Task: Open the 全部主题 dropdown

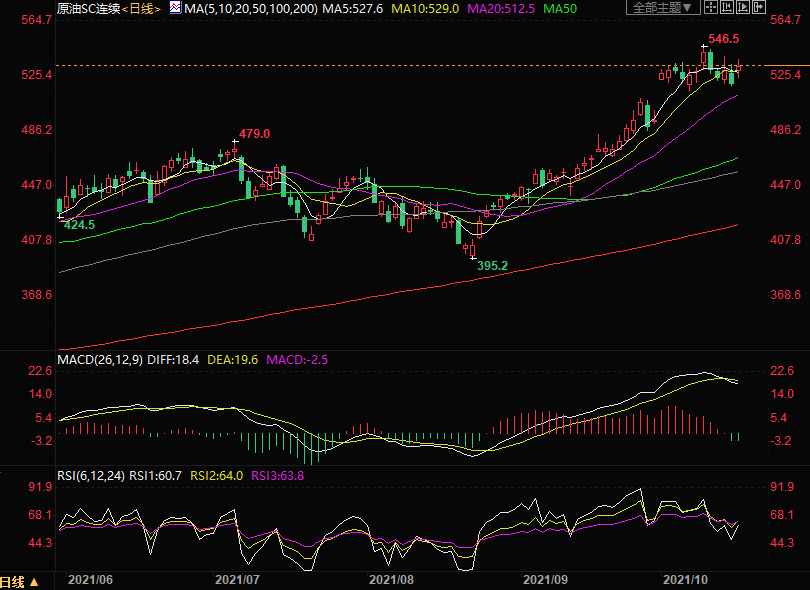Action: tap(663, 7)
